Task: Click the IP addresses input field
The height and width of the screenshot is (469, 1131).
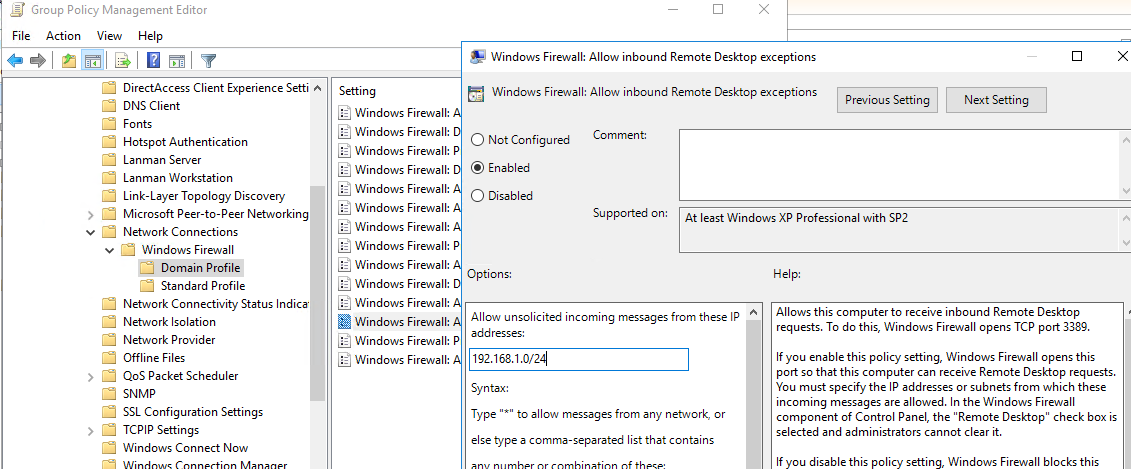Action: (578, 359)
